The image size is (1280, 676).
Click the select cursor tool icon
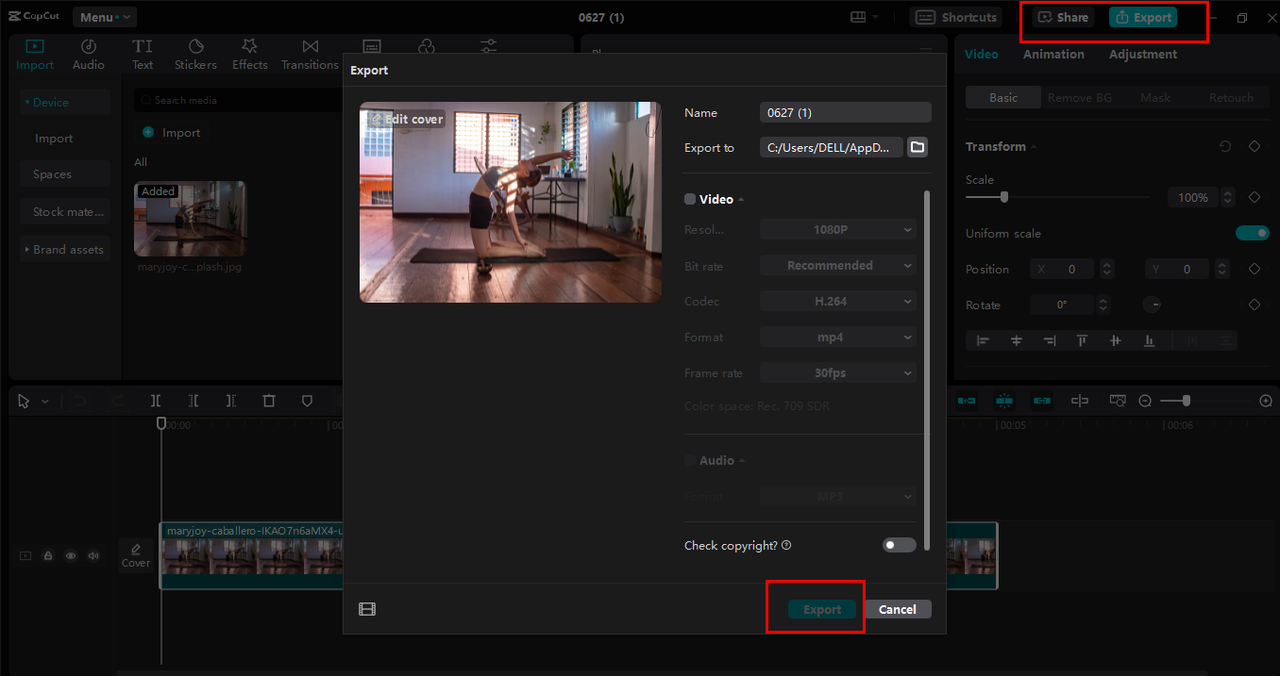(24, 400)
